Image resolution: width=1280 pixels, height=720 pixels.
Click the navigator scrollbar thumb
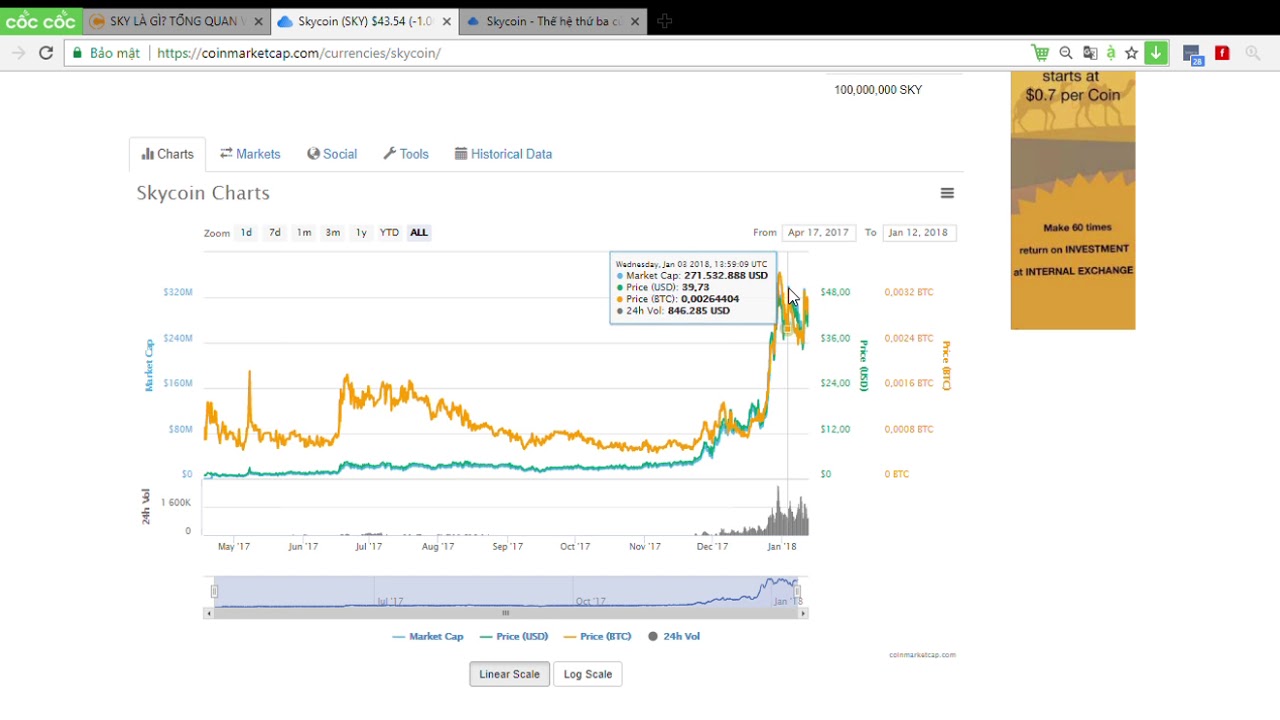505,613
